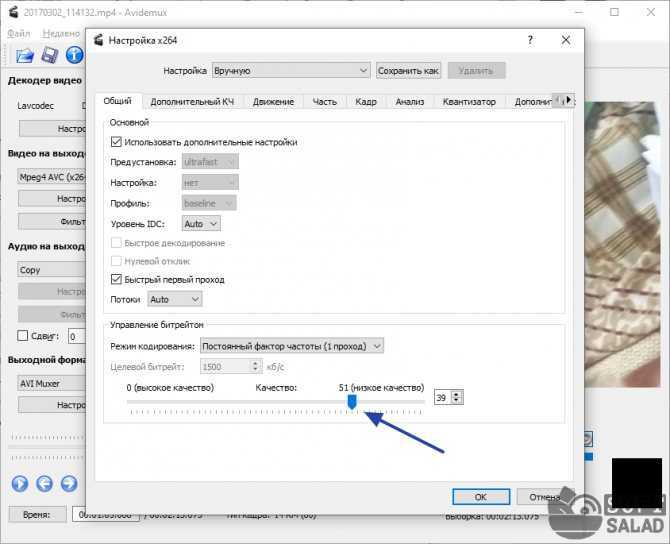The height and width of the screenshot is (544, 670).
Task: Open file icon in Avidemux toolbar
Action: click(24, 56)
